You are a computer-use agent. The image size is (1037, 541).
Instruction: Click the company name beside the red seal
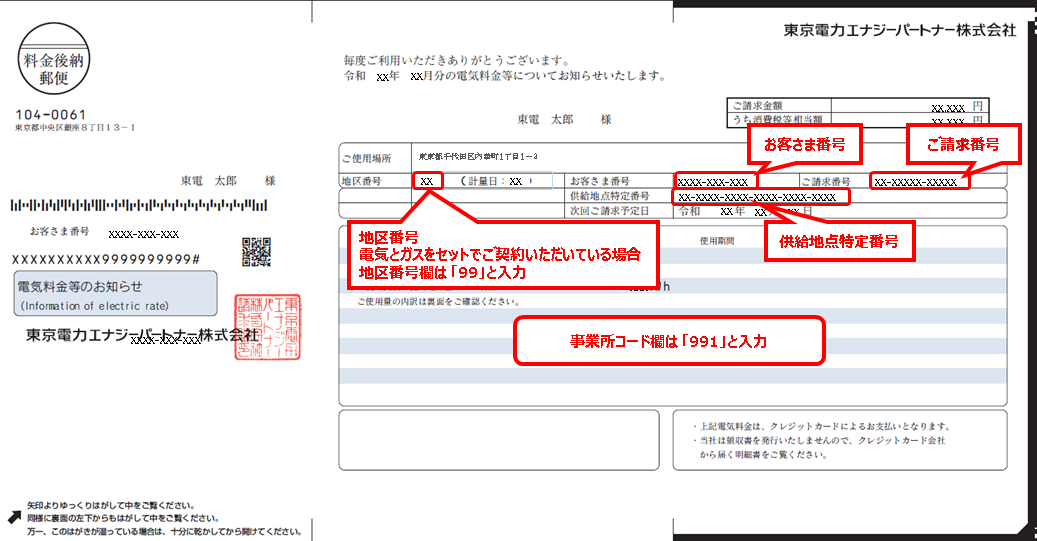tap(142, 335)
